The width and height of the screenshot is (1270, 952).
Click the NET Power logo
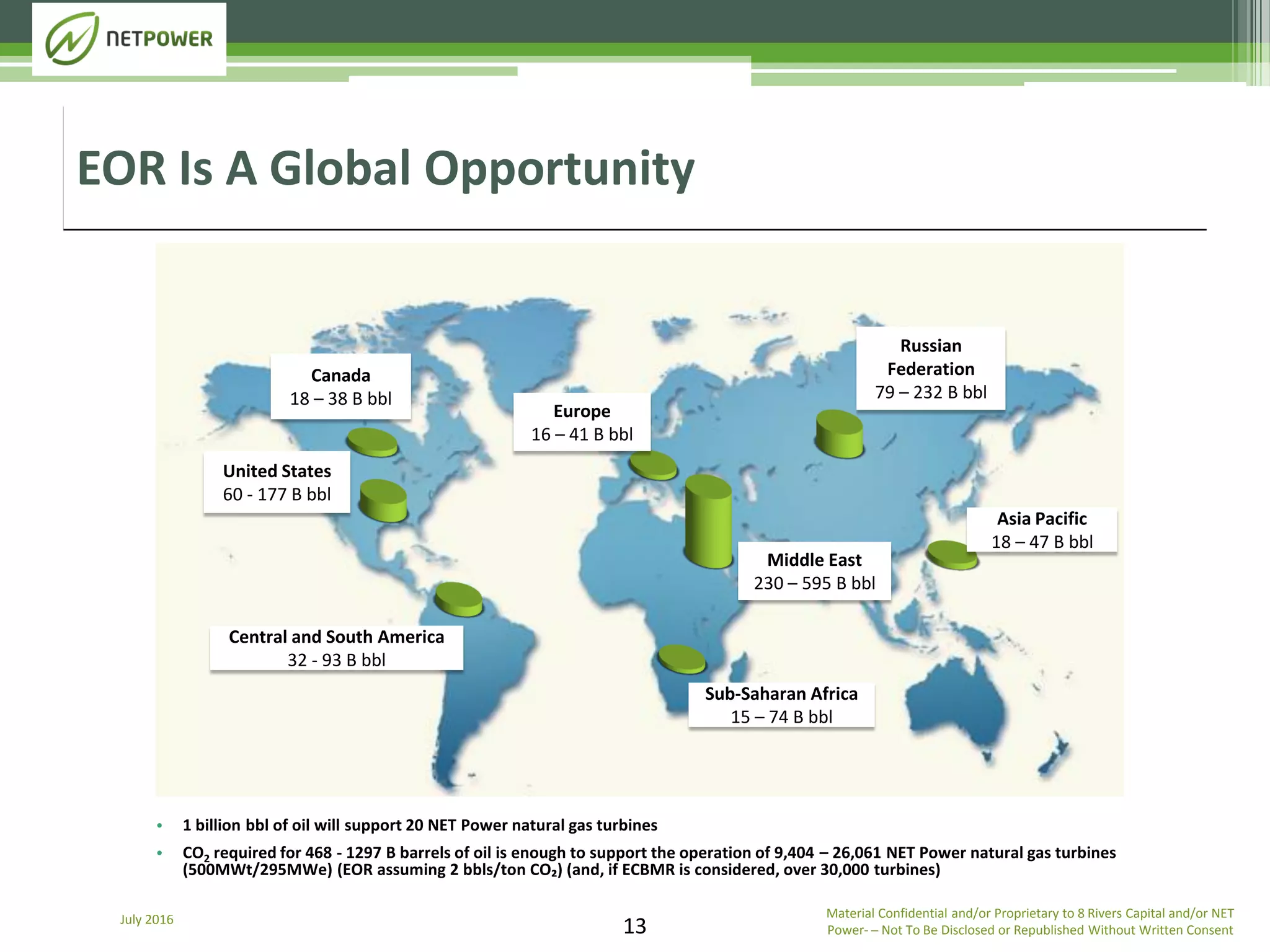pos(129,39)
